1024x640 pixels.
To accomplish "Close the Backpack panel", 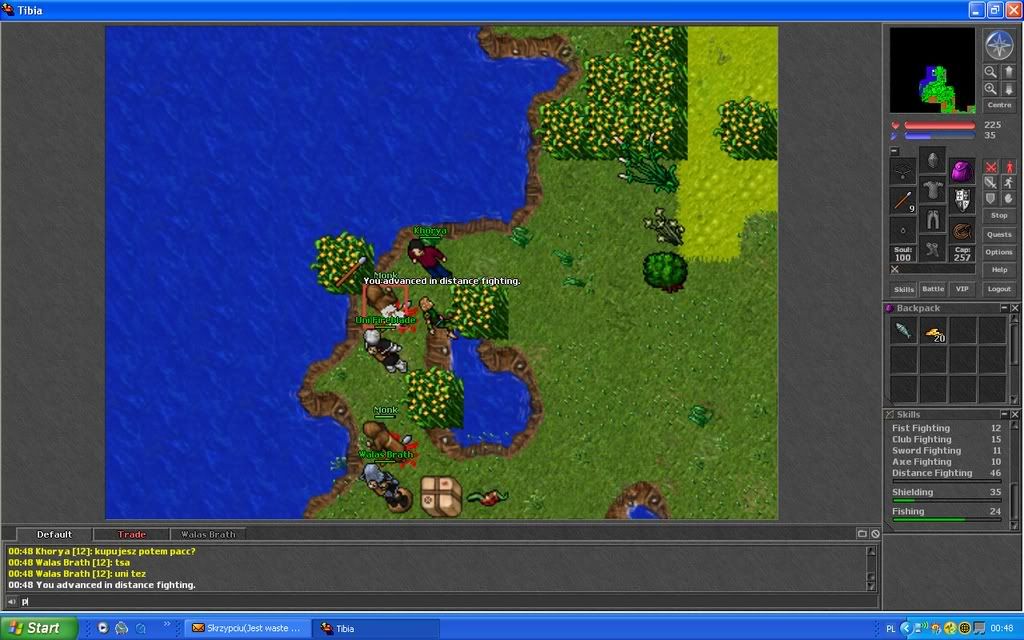I will 1014,308.
